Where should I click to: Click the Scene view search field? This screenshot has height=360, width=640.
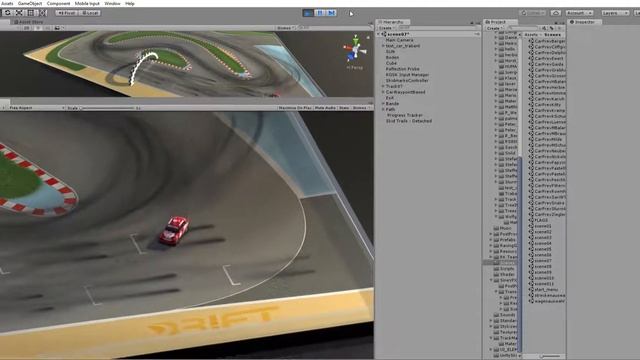click(333, 28)
